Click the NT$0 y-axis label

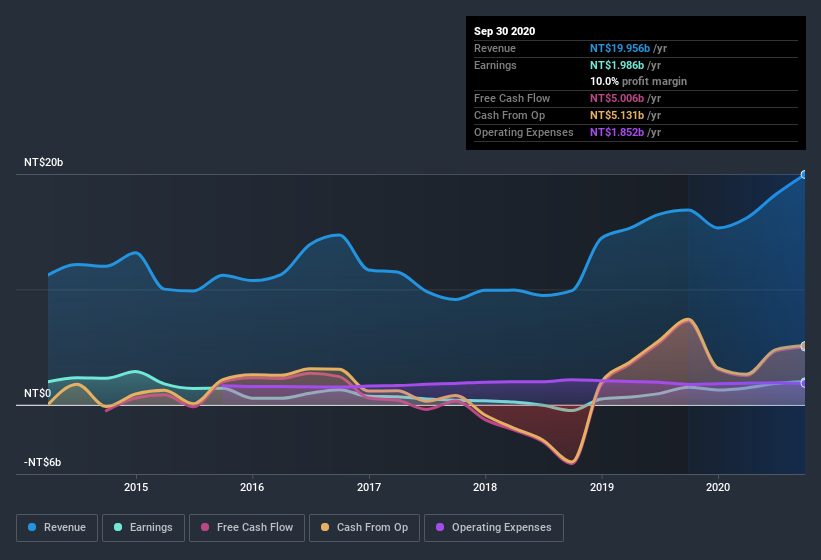coord(38,393)
